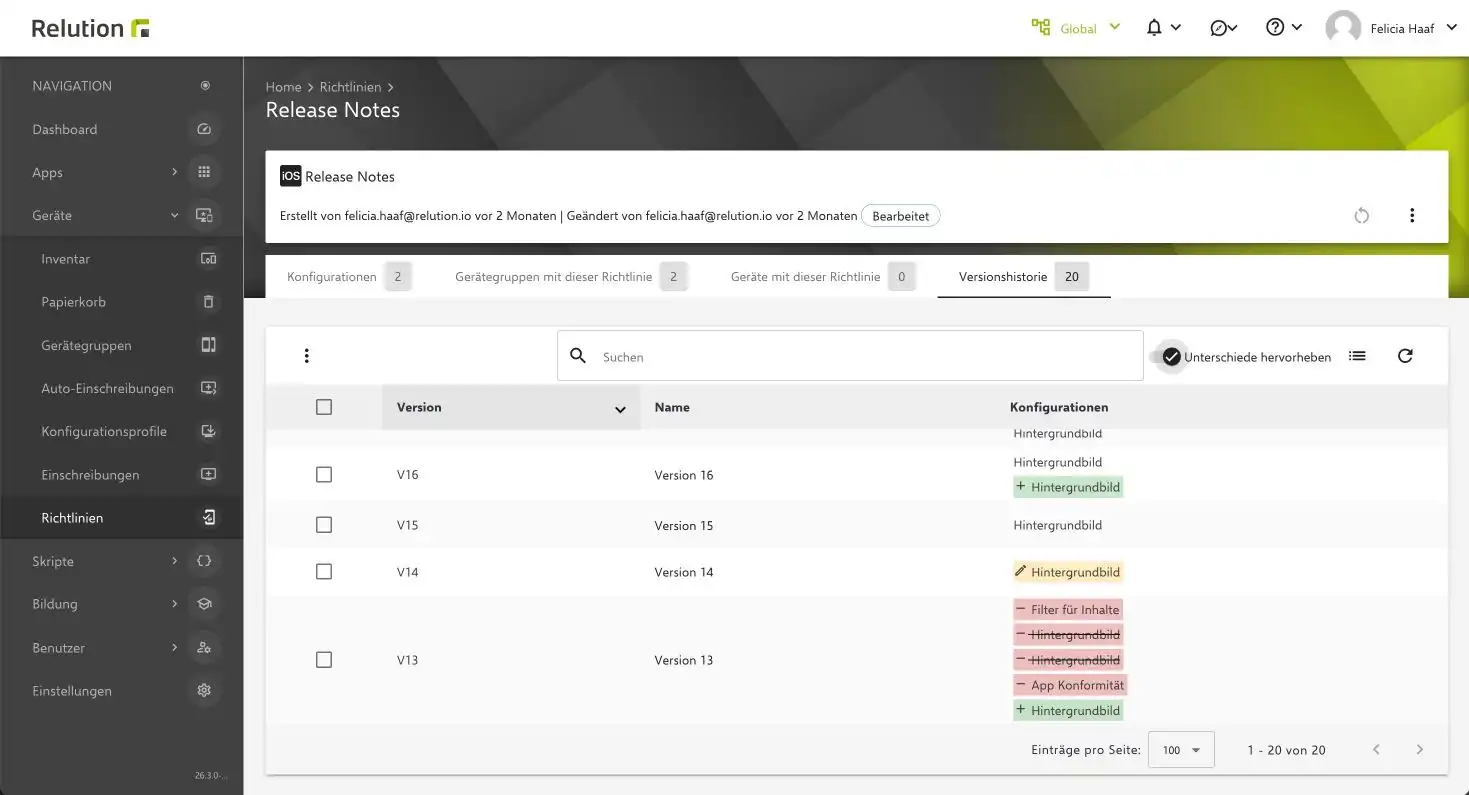Click the Einschreibungen icon
Viewport: 1469px width, 795px height.
(x=208, y=474)
